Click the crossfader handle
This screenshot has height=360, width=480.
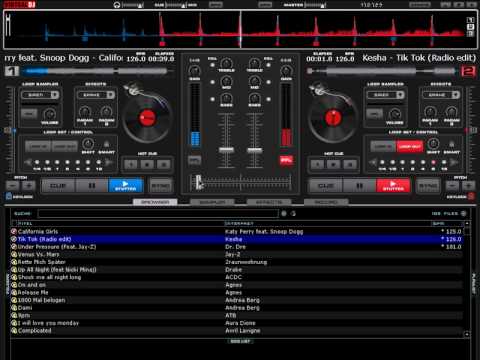[199, 182]
